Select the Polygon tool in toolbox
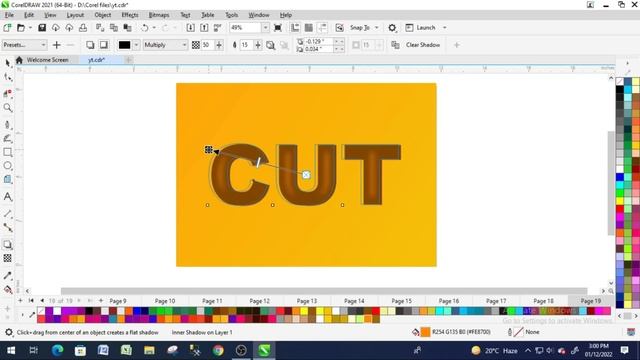Viewport: 640px width, 360px height. (x=7, y=180)
